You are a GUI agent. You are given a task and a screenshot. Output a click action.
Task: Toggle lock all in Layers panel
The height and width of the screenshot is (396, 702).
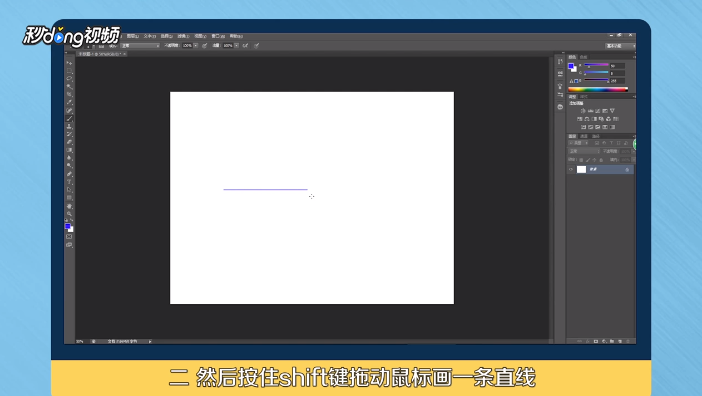point(601,160)
